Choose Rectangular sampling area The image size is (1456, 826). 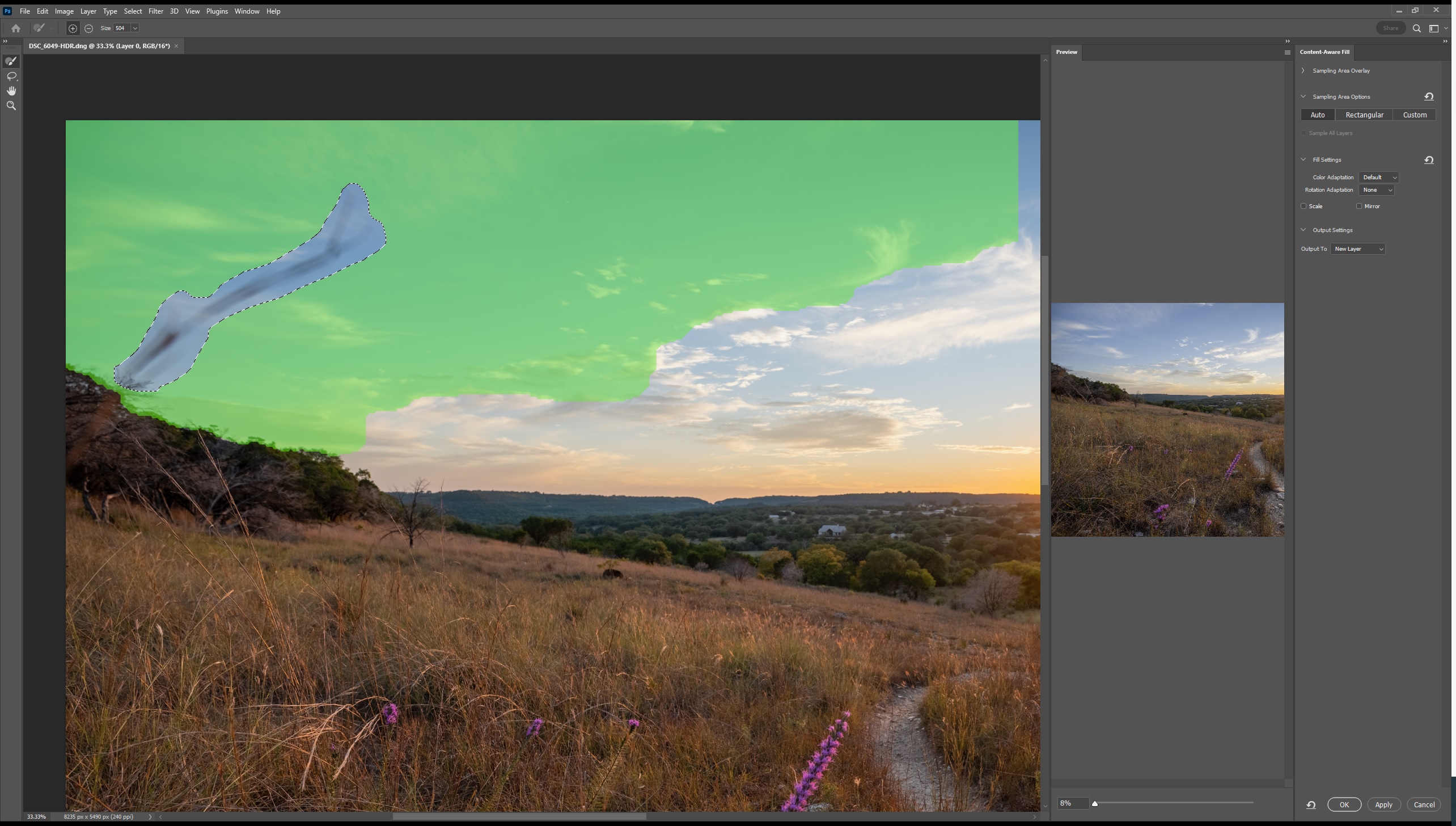tap(1364, 115)
